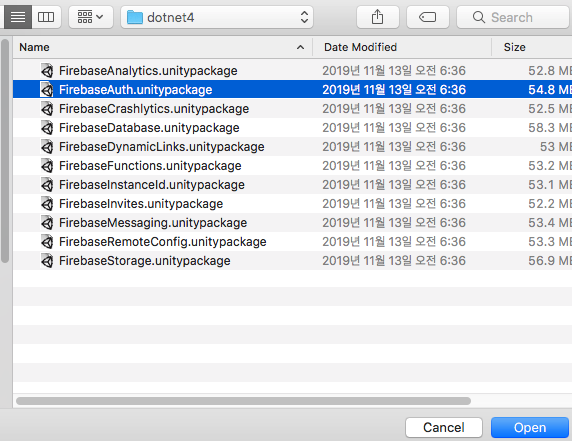Click the Share toolbar icon
The image size is (572, 441).
378,17
